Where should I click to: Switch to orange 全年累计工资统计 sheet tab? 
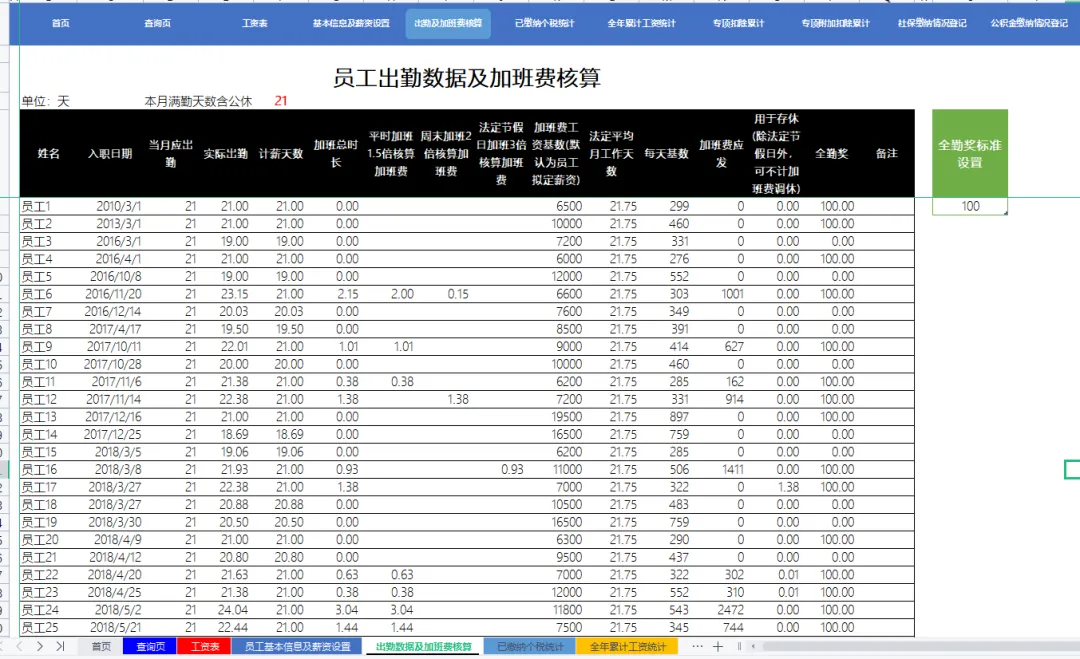point(627,647)
